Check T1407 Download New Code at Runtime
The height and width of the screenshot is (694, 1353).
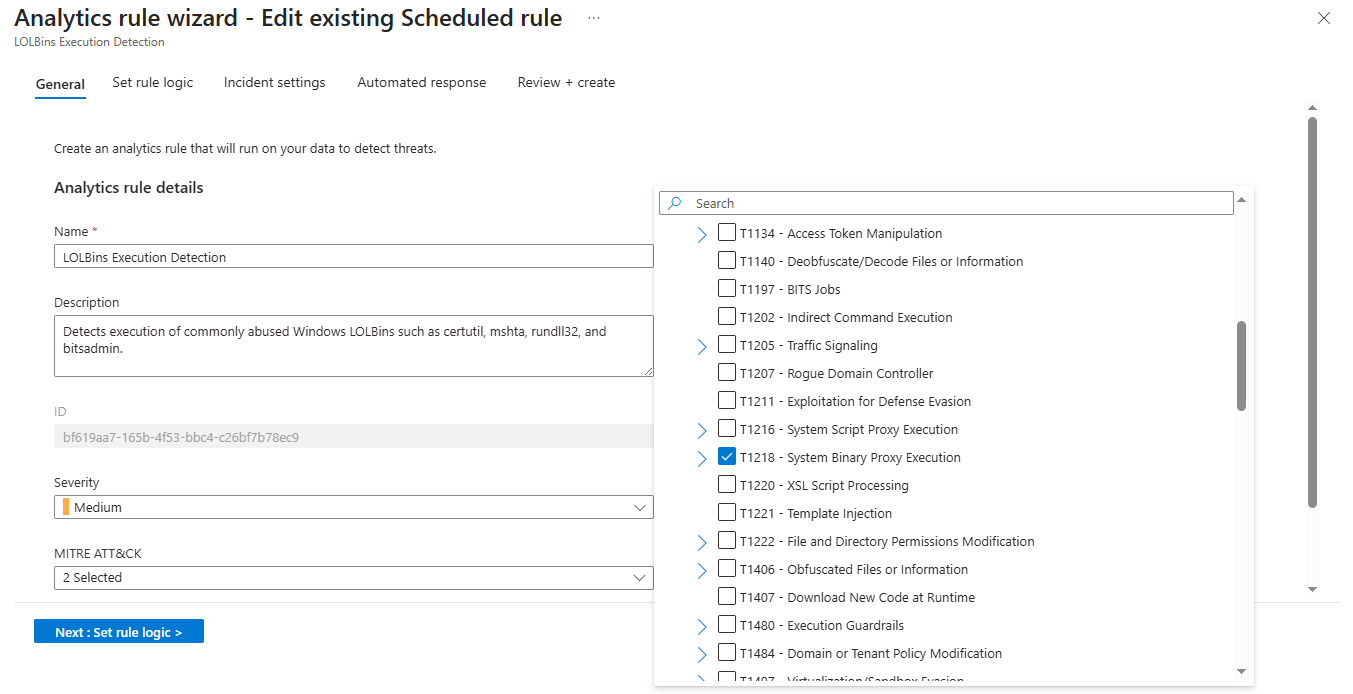pyautogui.click(x=727, y=597)
